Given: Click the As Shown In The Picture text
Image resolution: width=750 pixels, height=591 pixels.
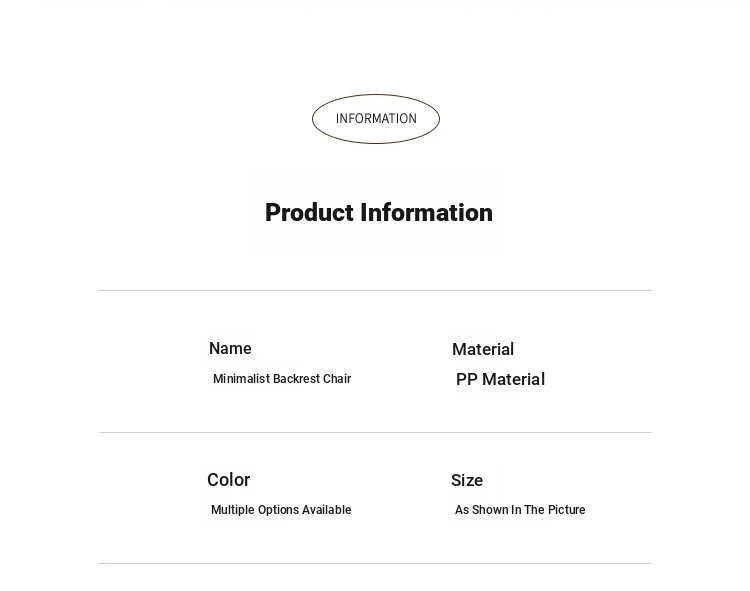Looking at the screenshot, I should click(520, 510).
